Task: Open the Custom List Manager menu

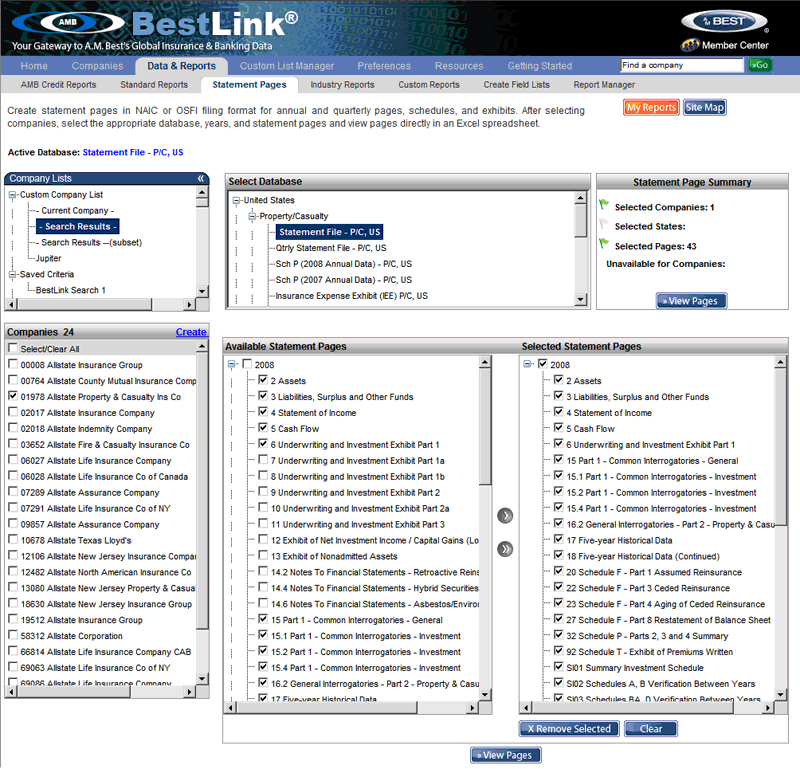Action: coord(287,66)
